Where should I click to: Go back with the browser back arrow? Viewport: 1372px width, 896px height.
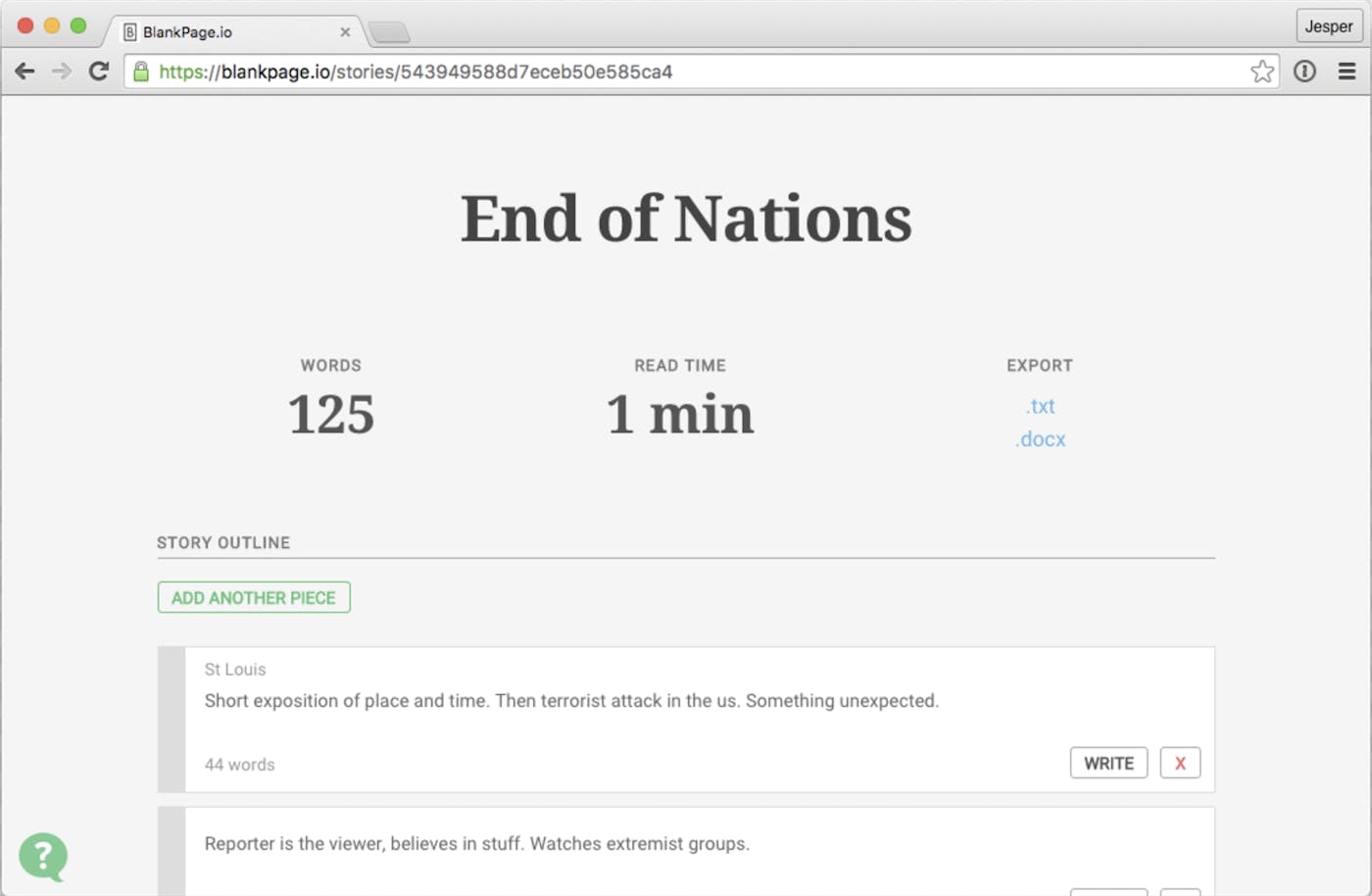point(24,72)
